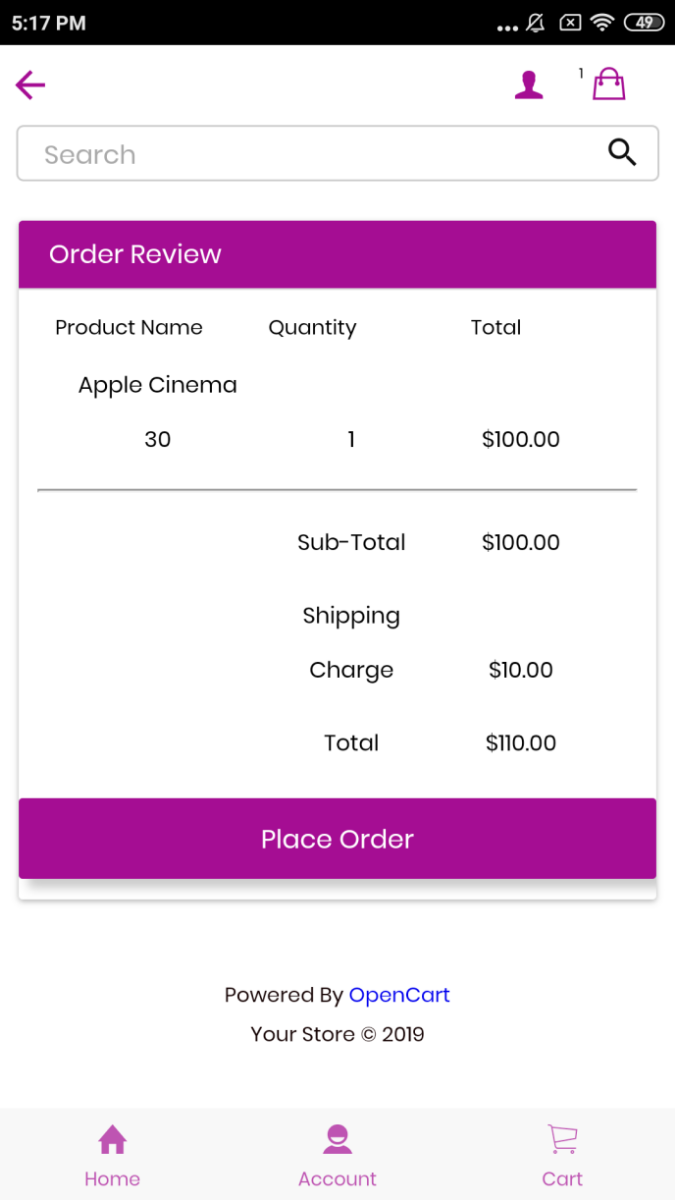Open the user profile icon
Screen dimensions: 675x1200
point(529,84)
